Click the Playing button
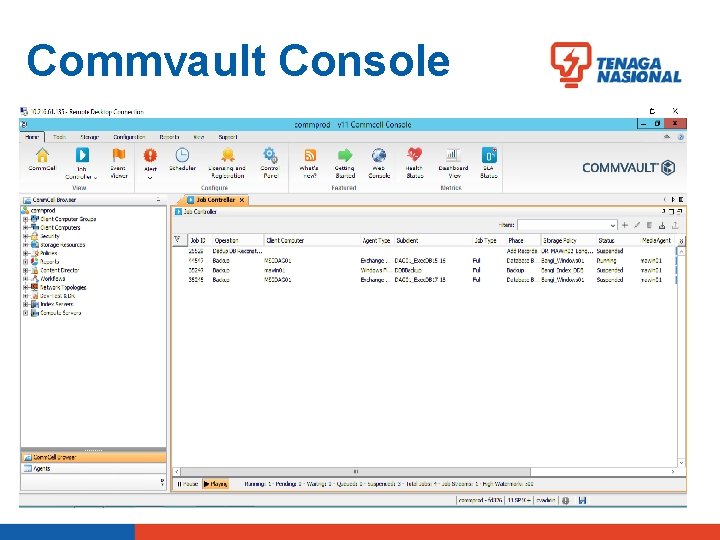This screenshot has height=540, width=720. coord(215,484)
